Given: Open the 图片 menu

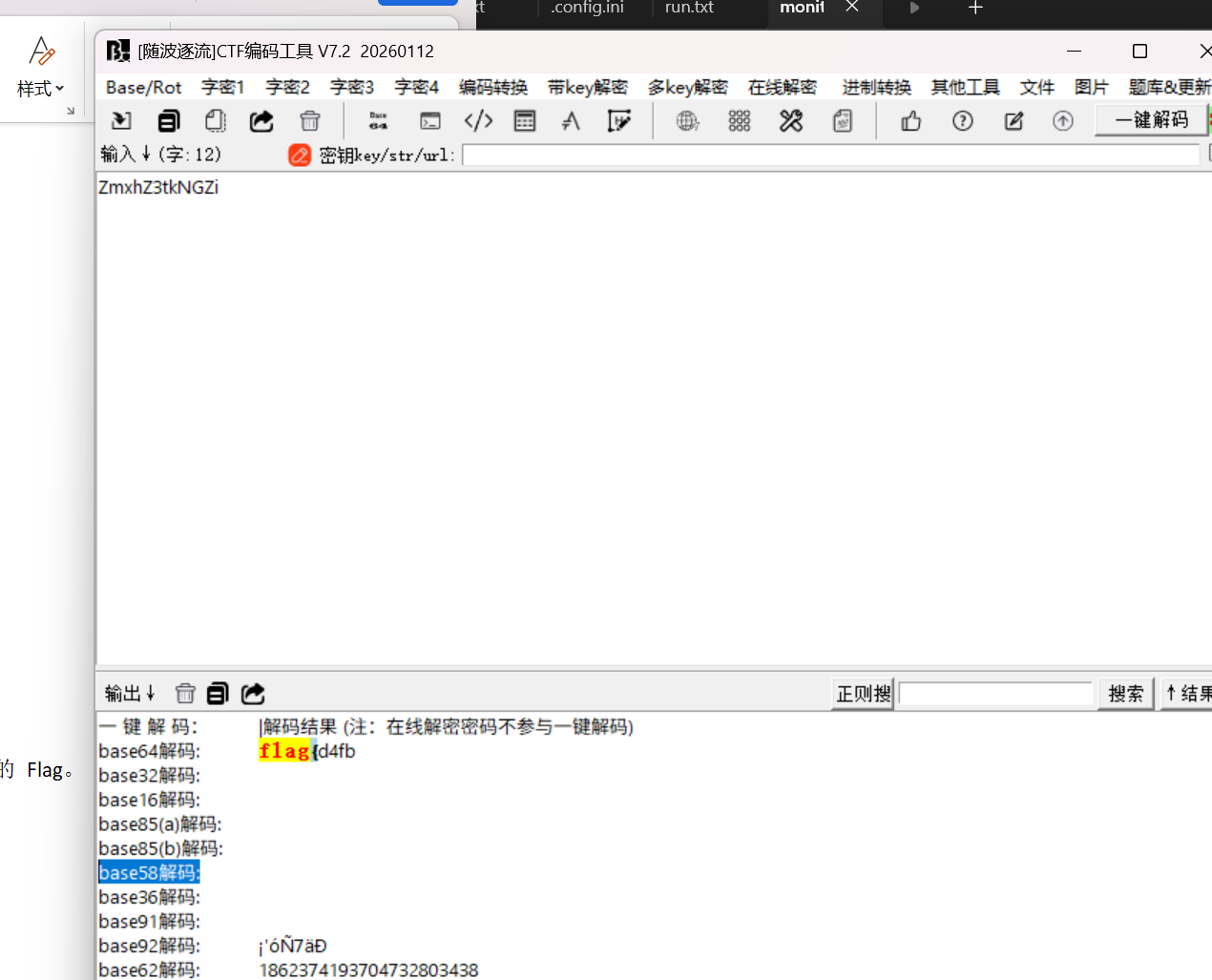Looking at the screenshot, I should (1091, 88).
